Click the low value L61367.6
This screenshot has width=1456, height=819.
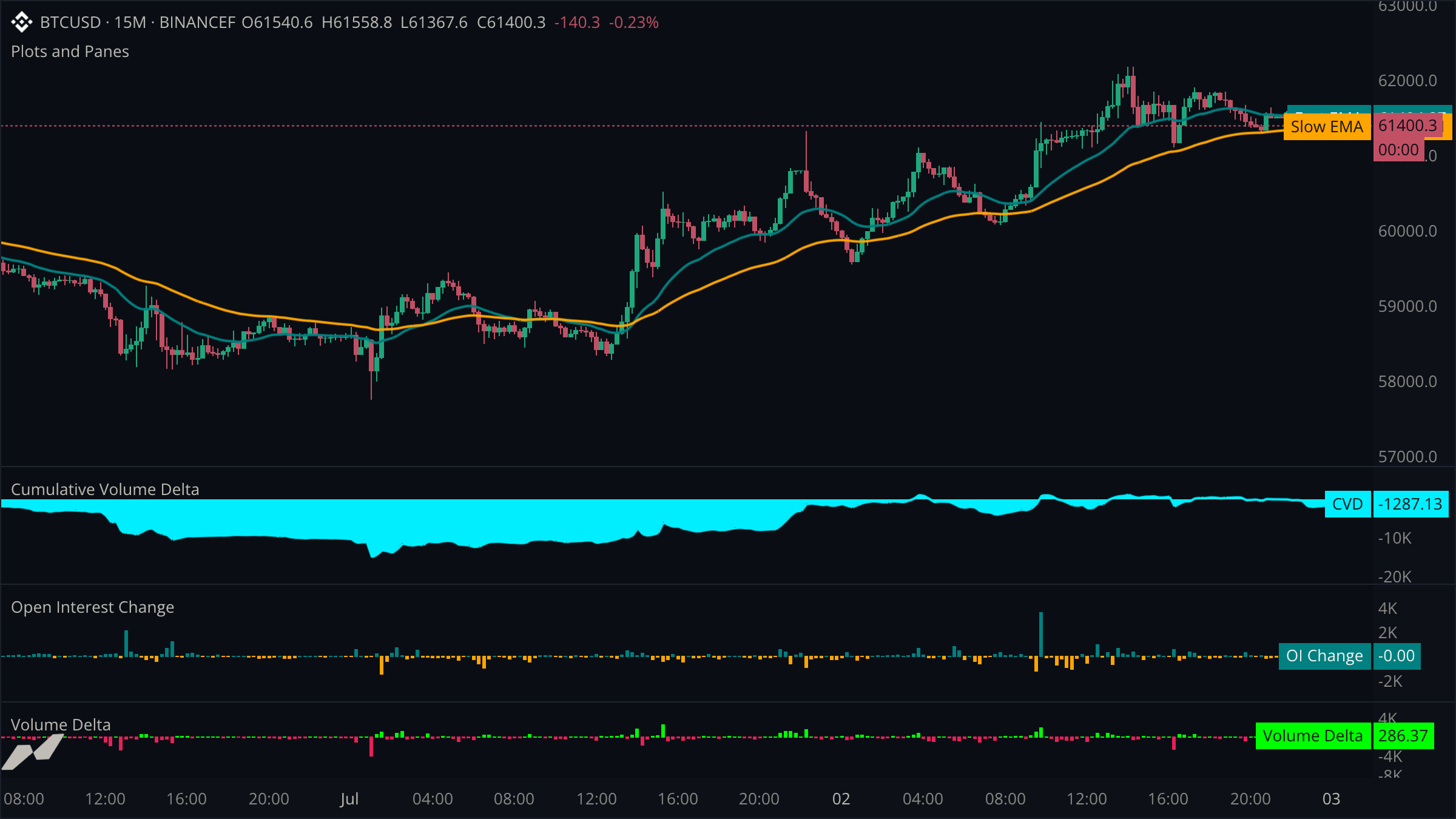pos(434,22)
